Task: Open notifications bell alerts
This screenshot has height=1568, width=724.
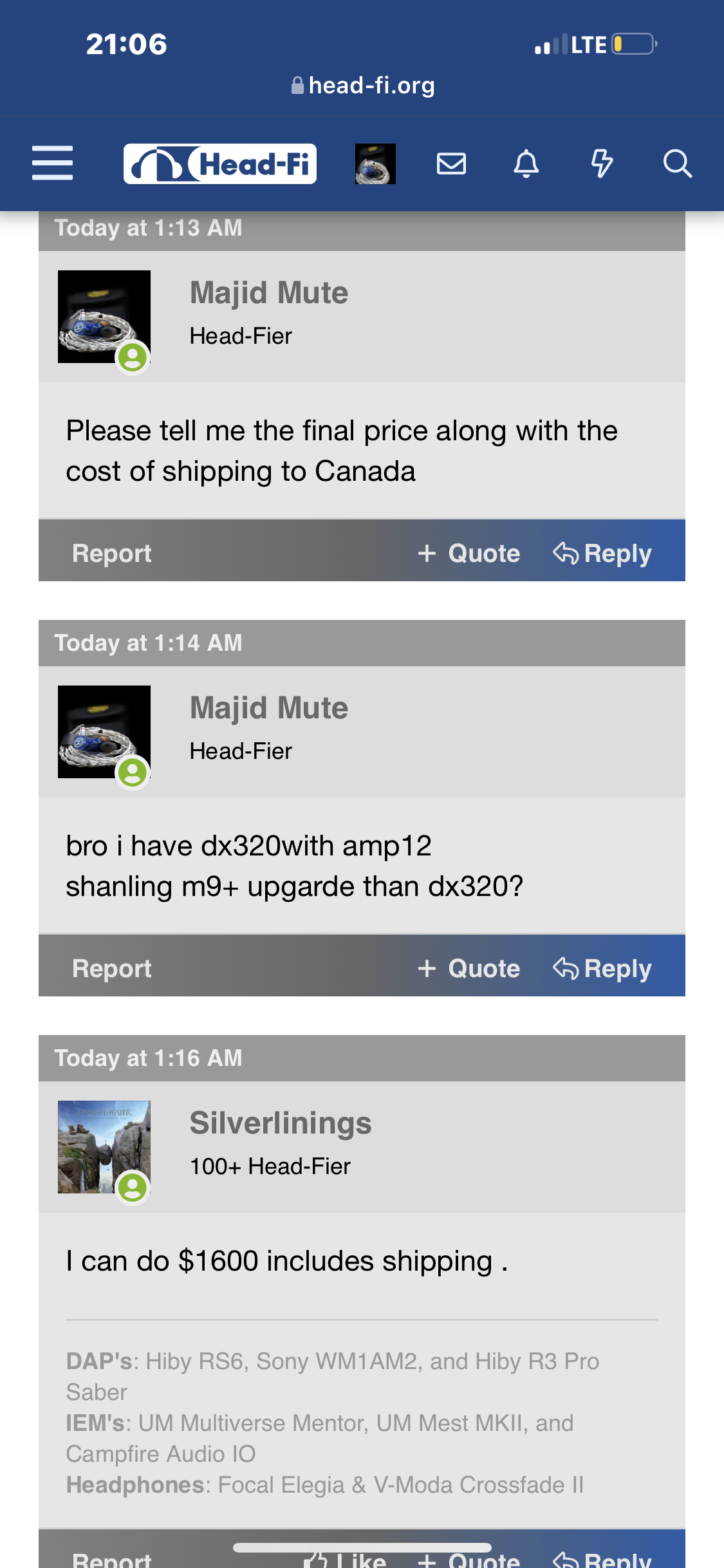Action: coord(526,163)
